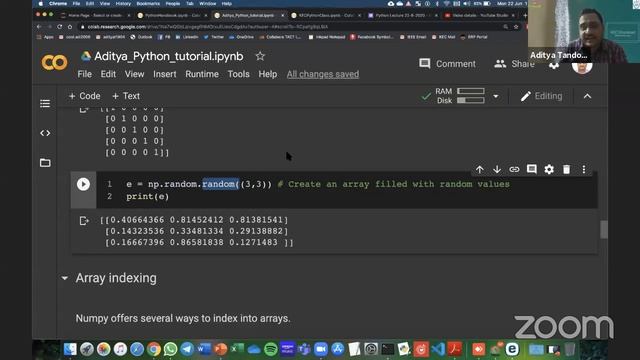Image resolution: width=640 pixels, height=360 pixels.
Task: Click the code line print(e)
Action: (x=147, y=197)
